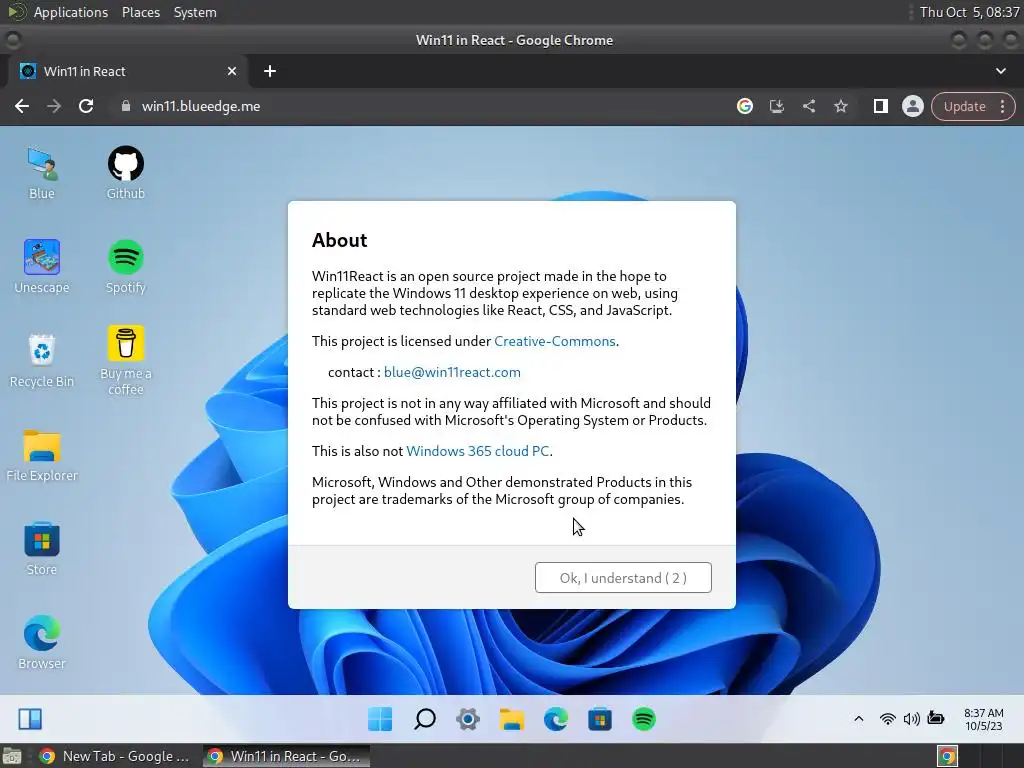Screen dimensions: 1024x768
Task: Open File Explorer from the desktop
Action: click(42, 455)
